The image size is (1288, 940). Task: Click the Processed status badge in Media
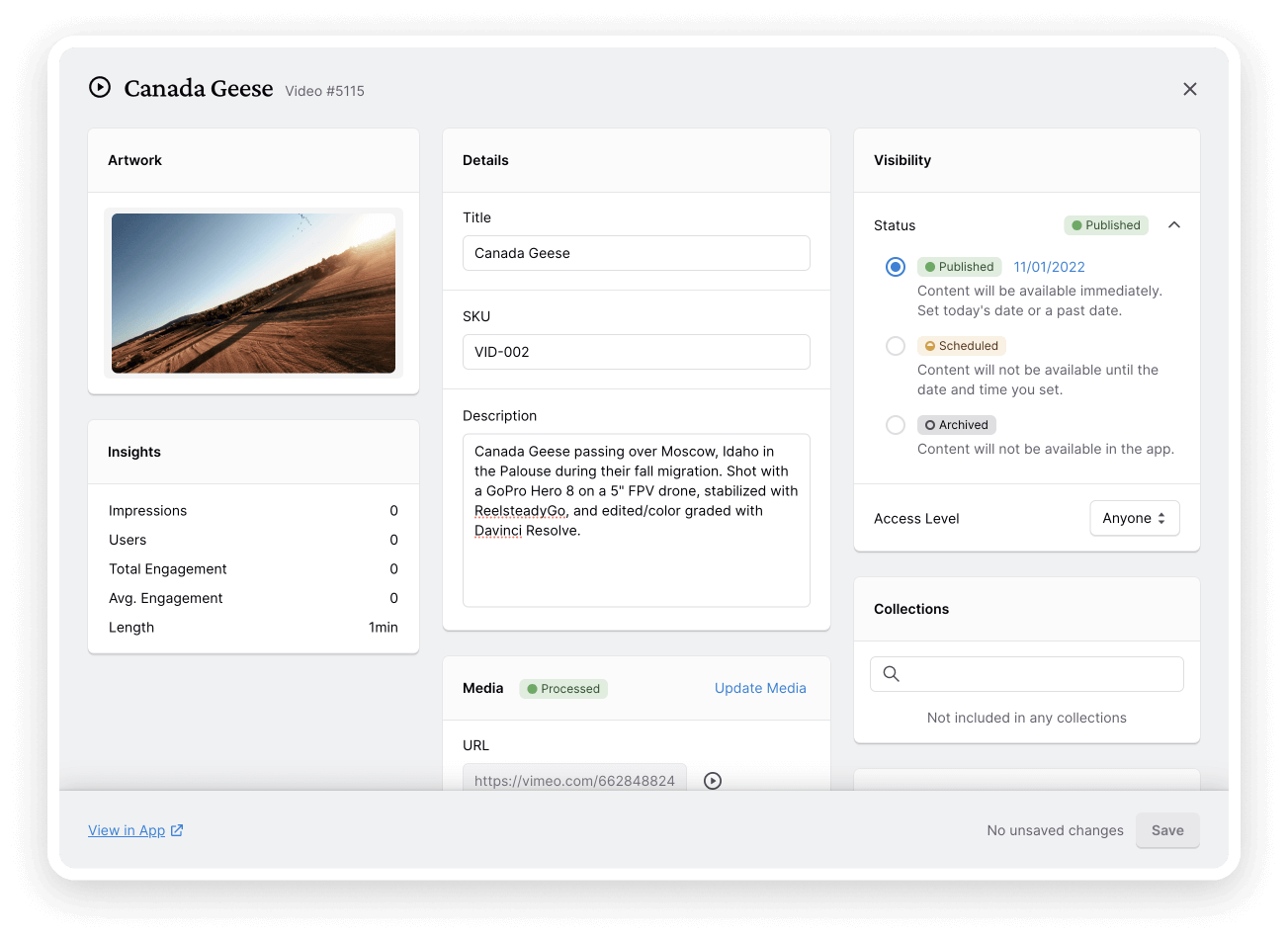pyautogui.click(x=563, y=689)
